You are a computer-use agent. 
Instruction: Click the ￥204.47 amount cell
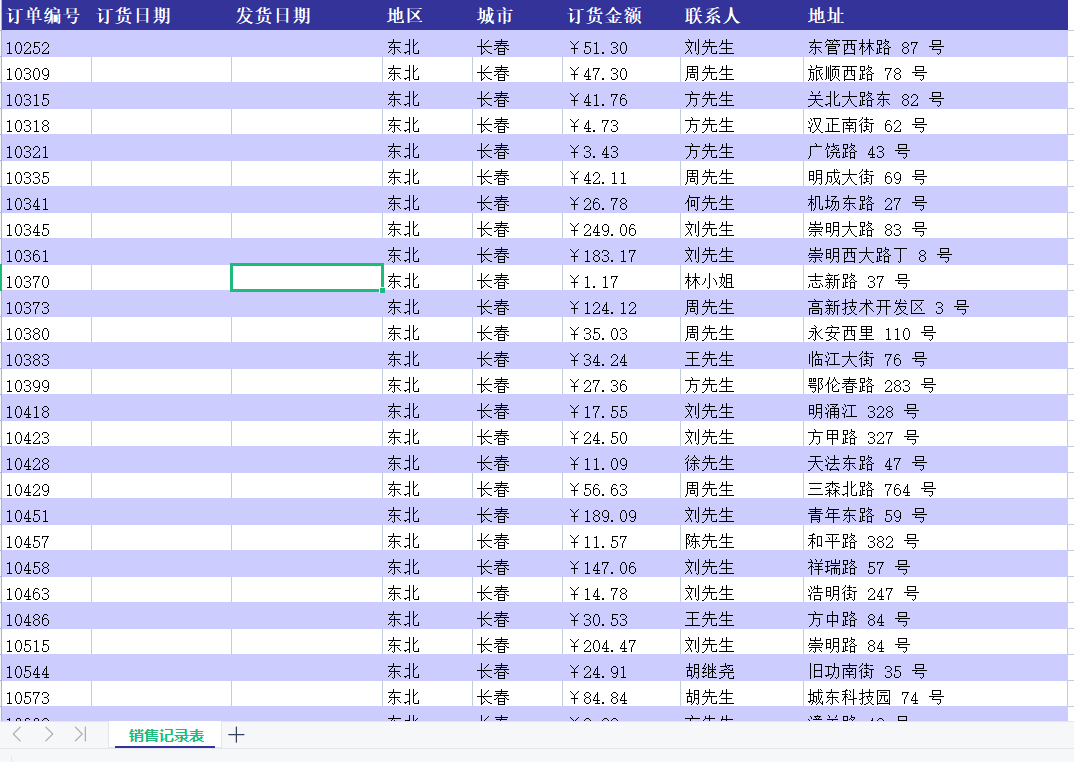point(602,646)
